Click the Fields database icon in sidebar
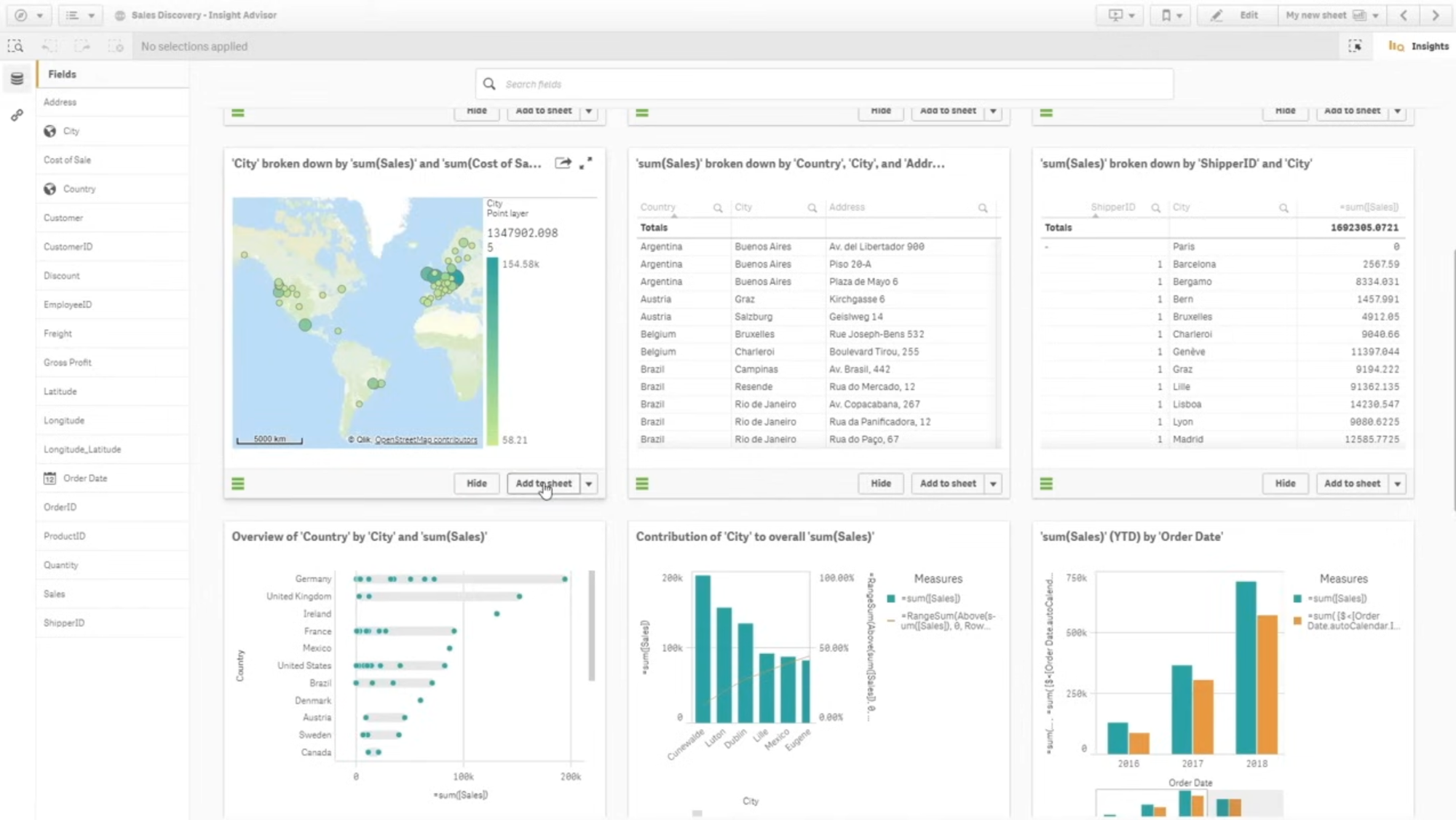This screenshot has width=1456, height=820. click(x=17, y=79)
